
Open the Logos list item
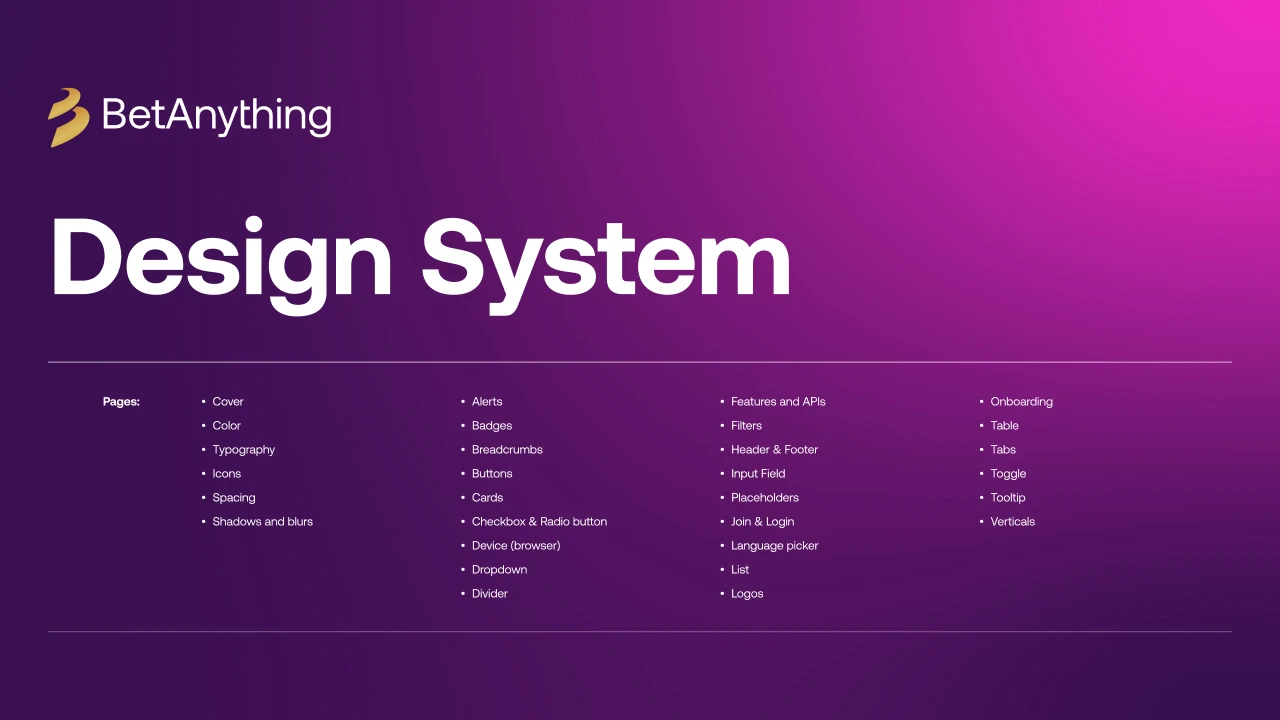747,594
